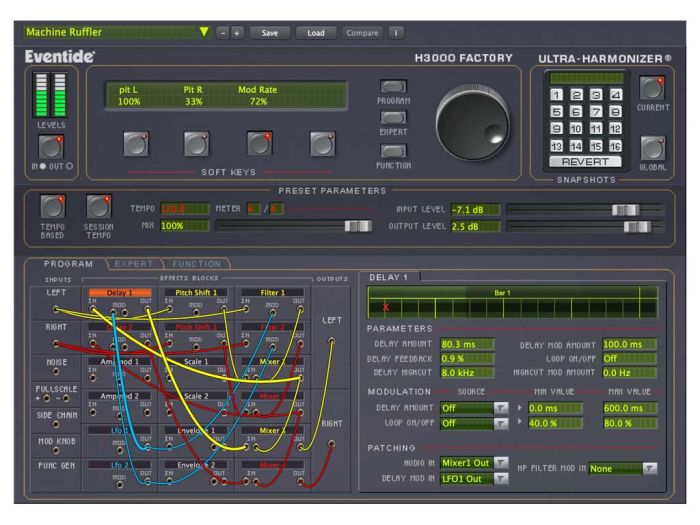Select the Scale 1 effect block
Image resolution: width=700 pixels, height=525 pixels.
pyautogui.click(x=196, y=362)
